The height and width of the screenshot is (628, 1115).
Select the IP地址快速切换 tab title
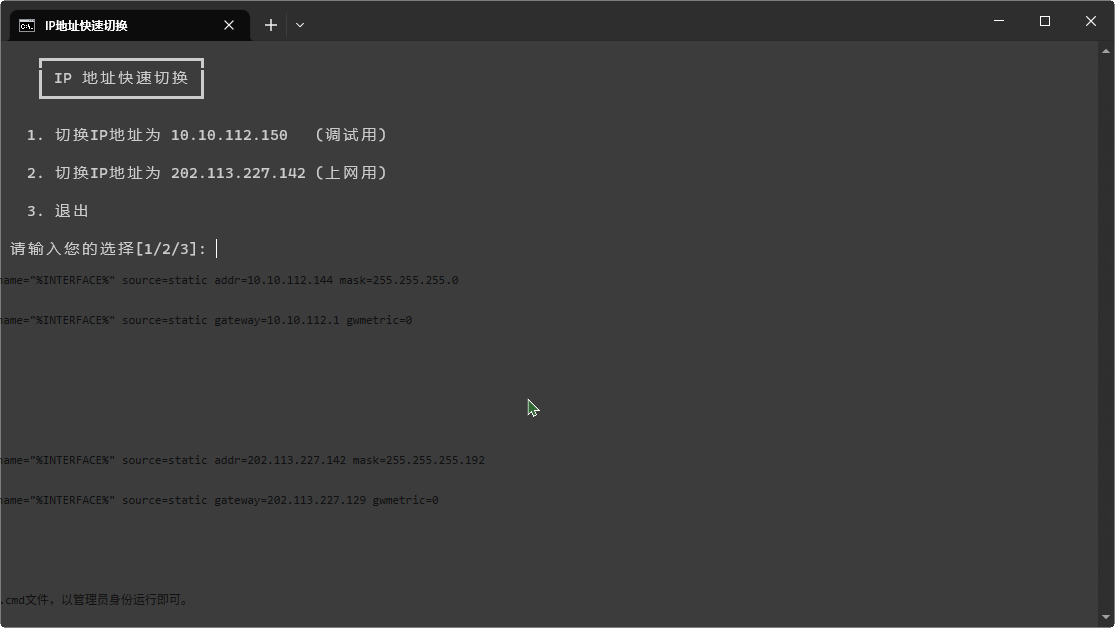[x=86, y=25]
